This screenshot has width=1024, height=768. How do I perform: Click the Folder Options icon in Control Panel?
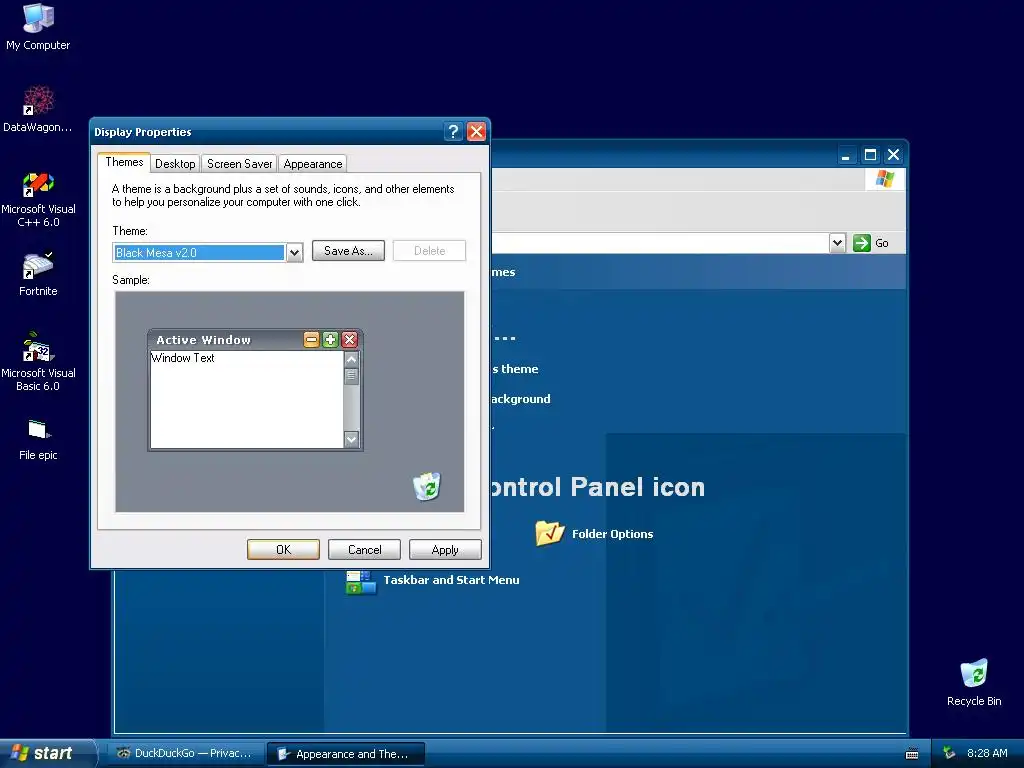coord(549,533)
